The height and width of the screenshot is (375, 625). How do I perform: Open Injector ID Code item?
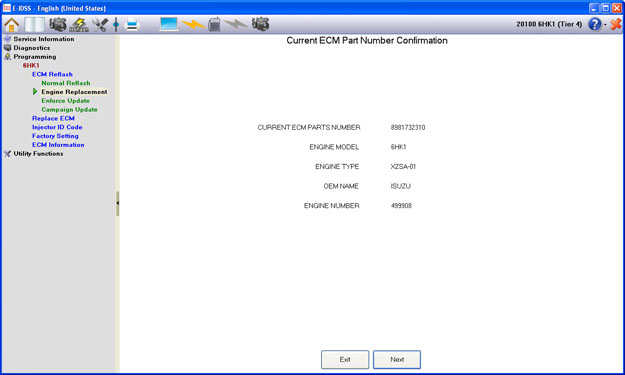[x=57, y=127]
